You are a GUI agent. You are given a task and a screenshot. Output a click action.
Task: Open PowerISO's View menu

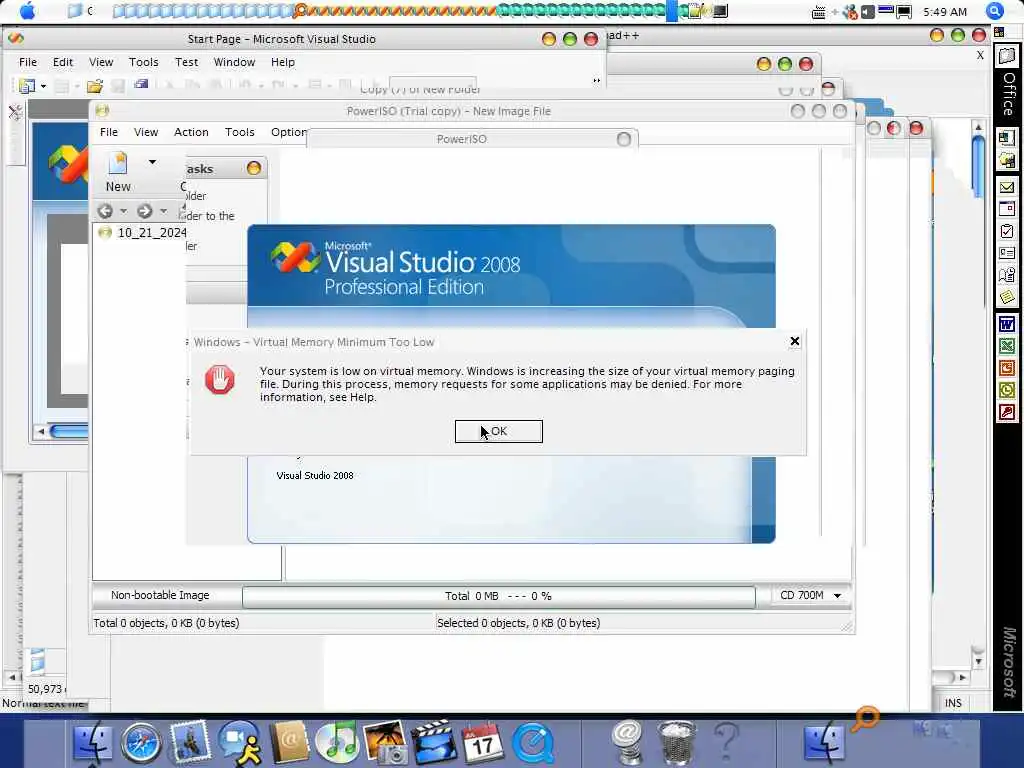point(146,132)
